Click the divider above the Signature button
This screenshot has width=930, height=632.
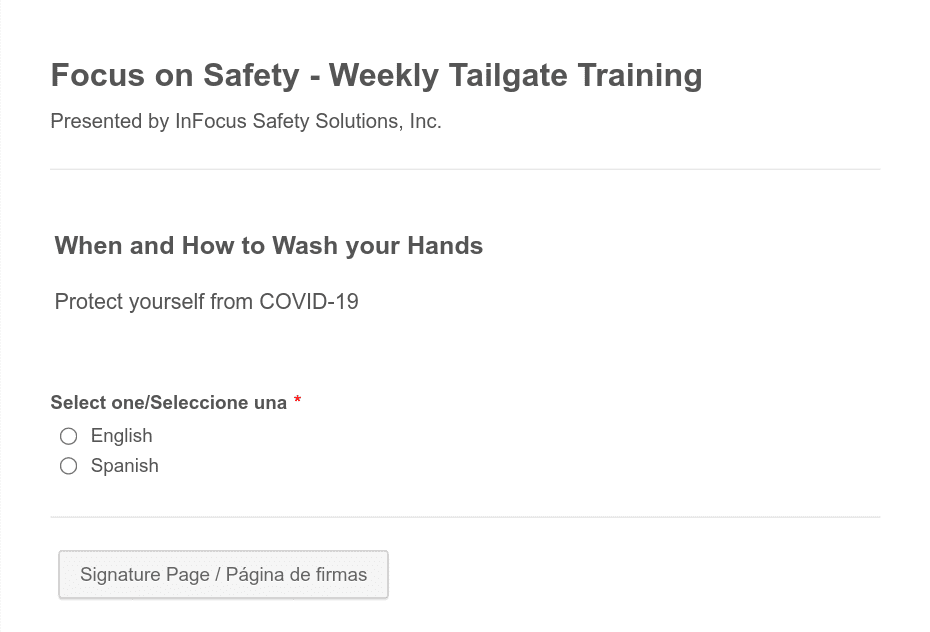(465, 517)
